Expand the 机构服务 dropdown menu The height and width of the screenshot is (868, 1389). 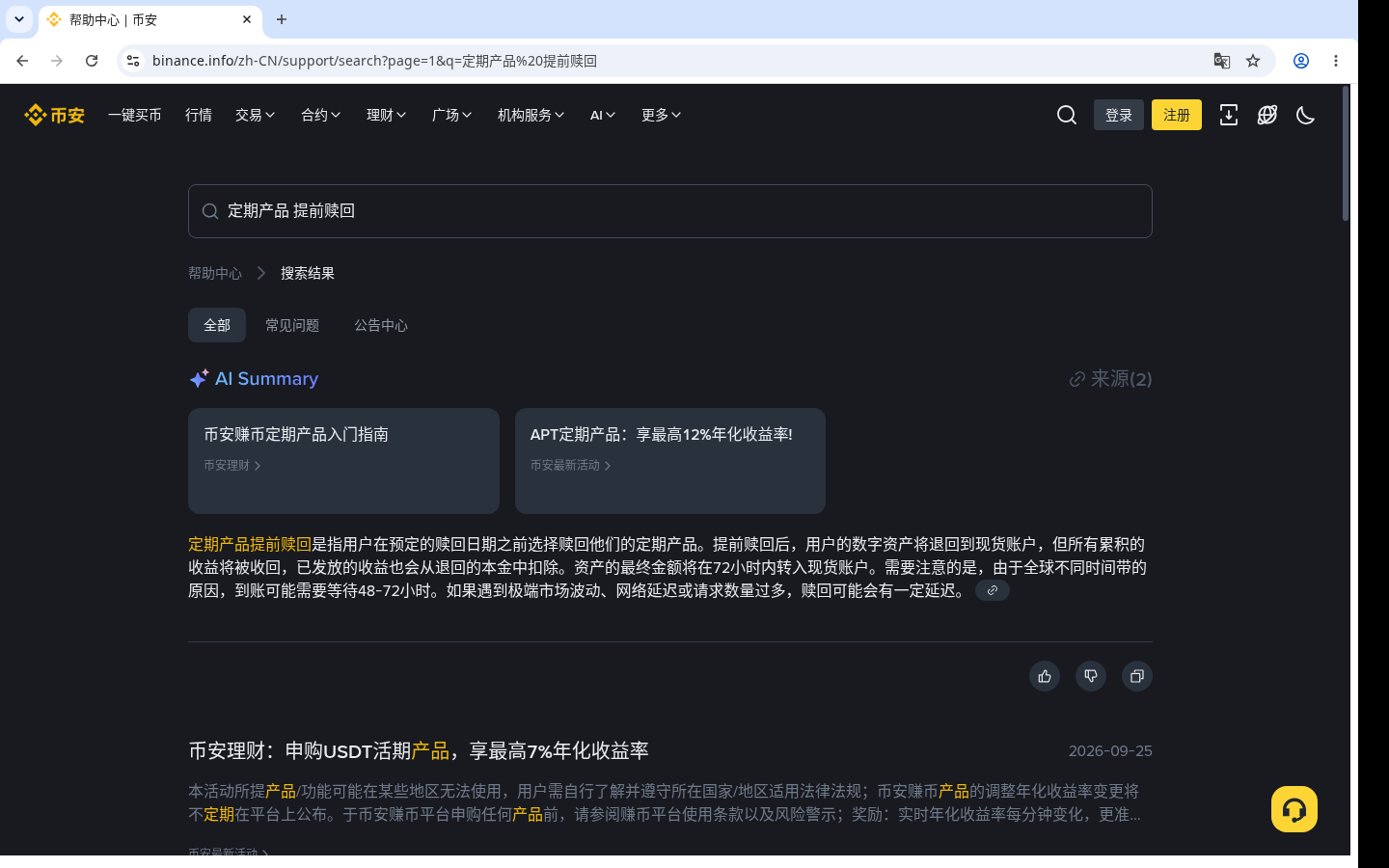pos(531,115)
